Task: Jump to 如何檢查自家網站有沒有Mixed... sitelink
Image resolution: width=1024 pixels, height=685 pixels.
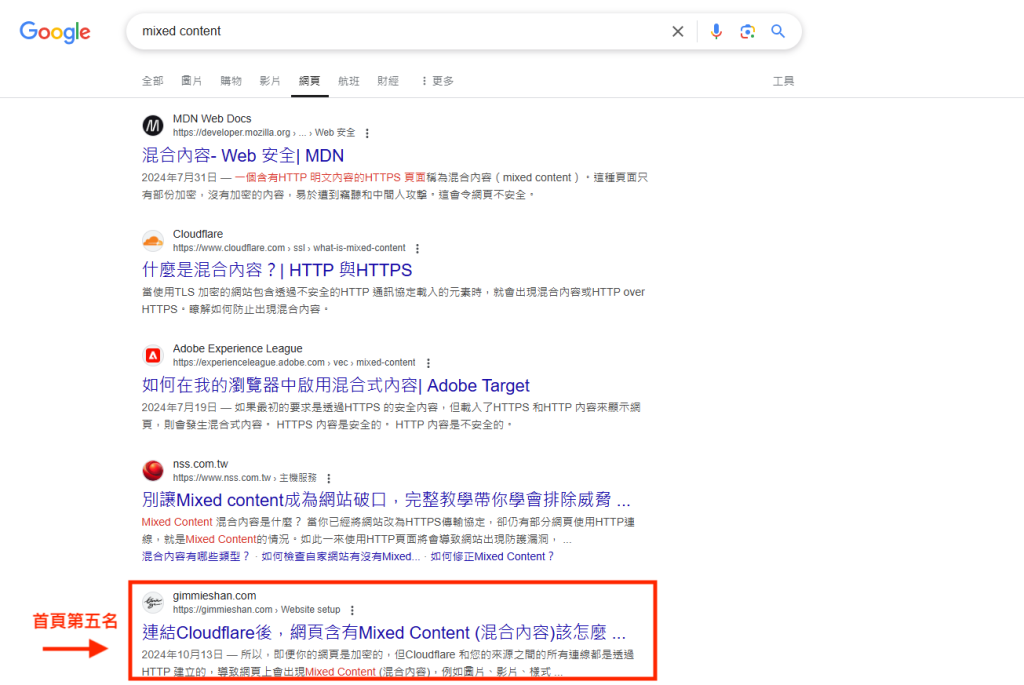Action: [x=340, y=556]
